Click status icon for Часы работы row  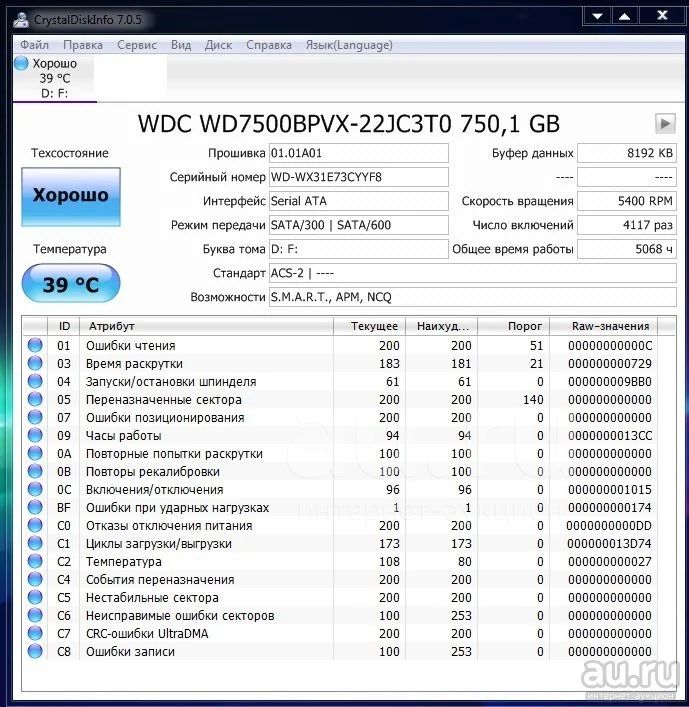(x=35, y=436)
